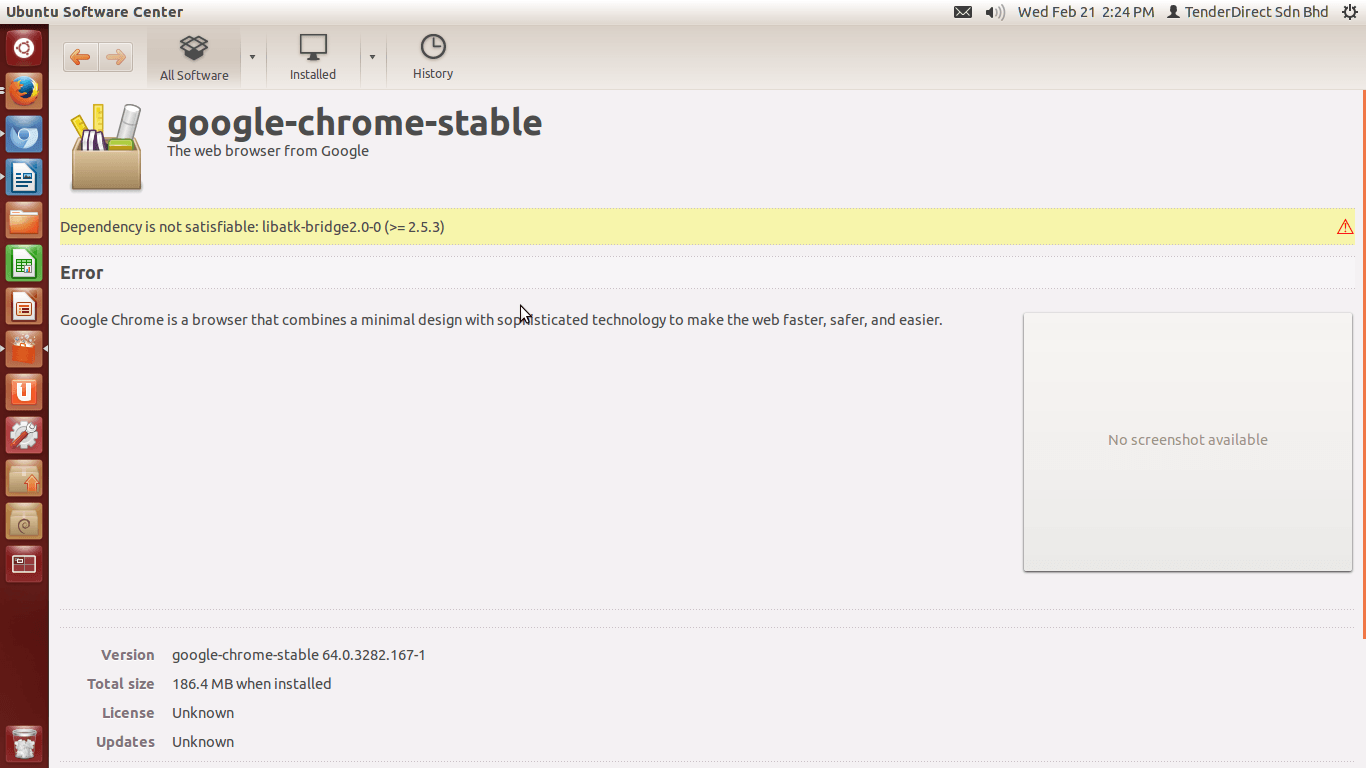This screenshot has width=1366, height=768.
Task: Open the Files manager from the launcher
Action: (24, 220)
